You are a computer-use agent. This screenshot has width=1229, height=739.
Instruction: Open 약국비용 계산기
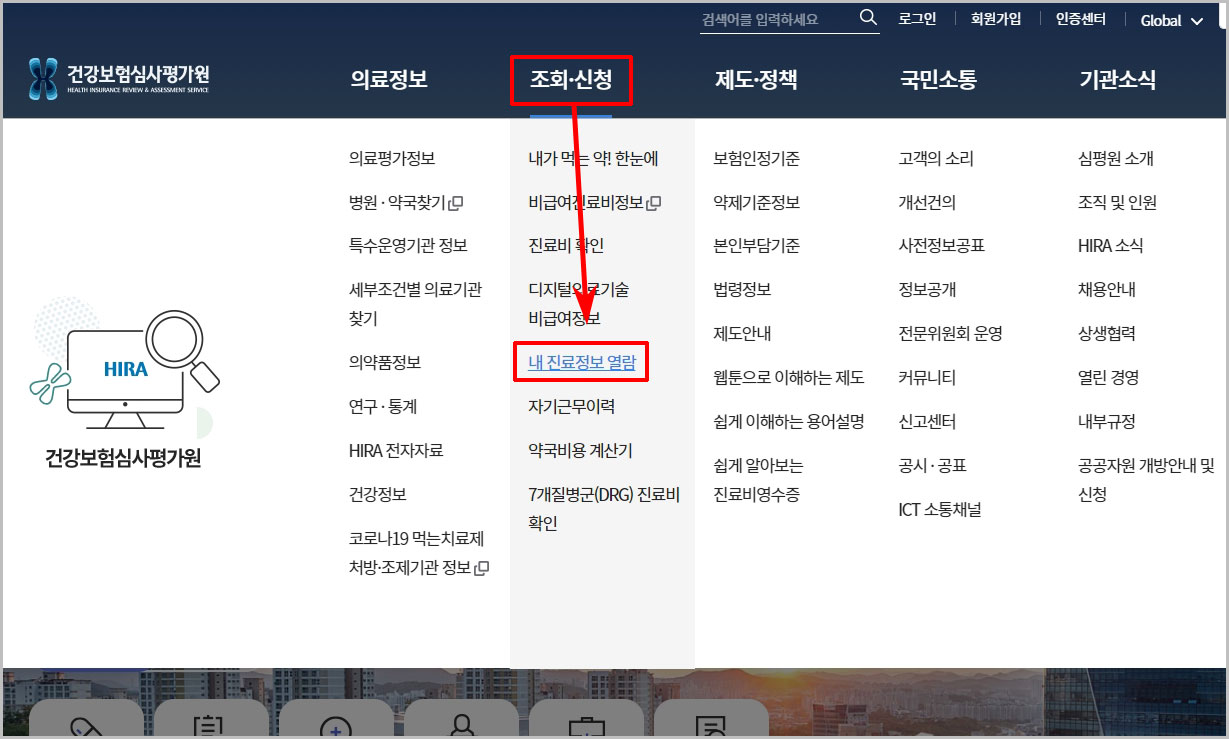point(581,450)
